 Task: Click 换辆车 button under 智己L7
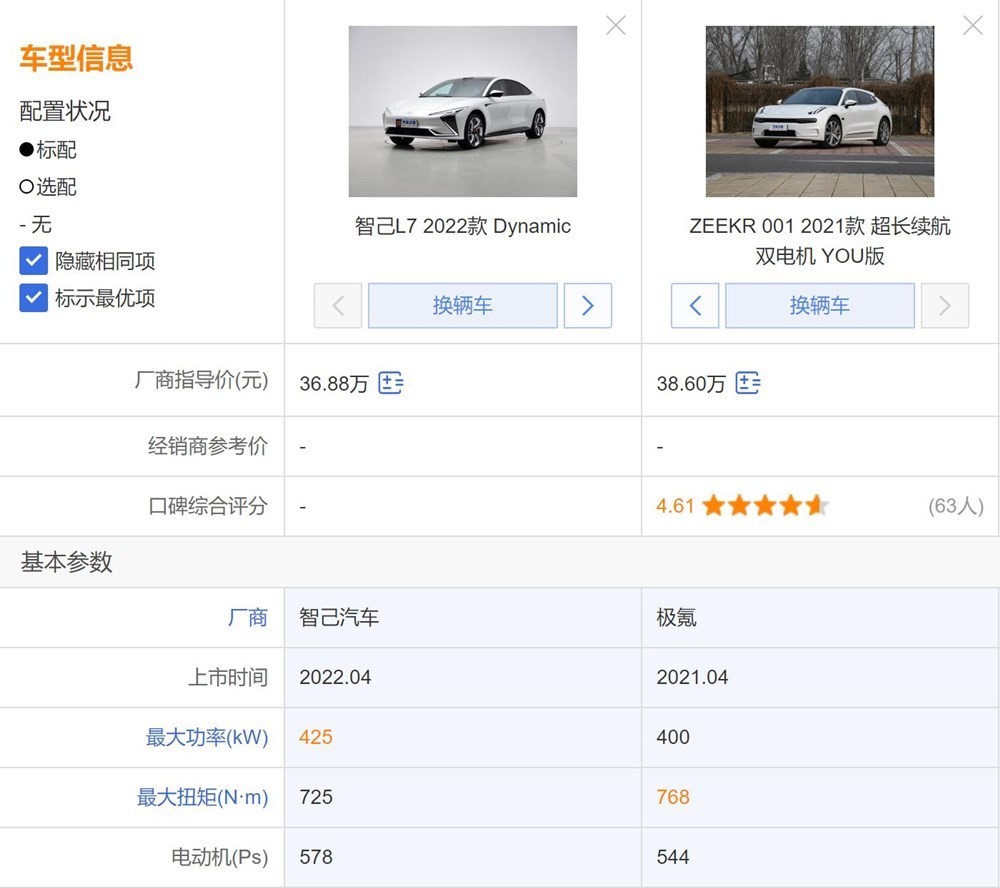pyautogui.click(x=463, y=306)
